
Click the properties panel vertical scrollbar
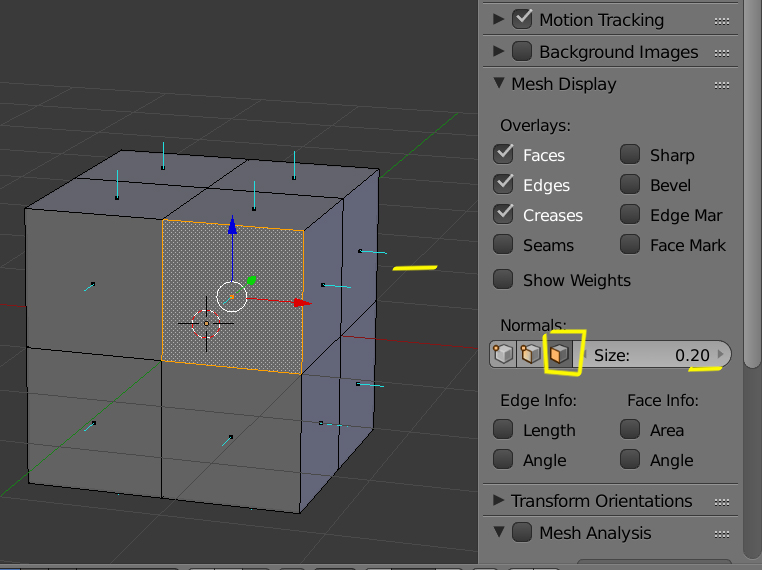click(752, 185)
